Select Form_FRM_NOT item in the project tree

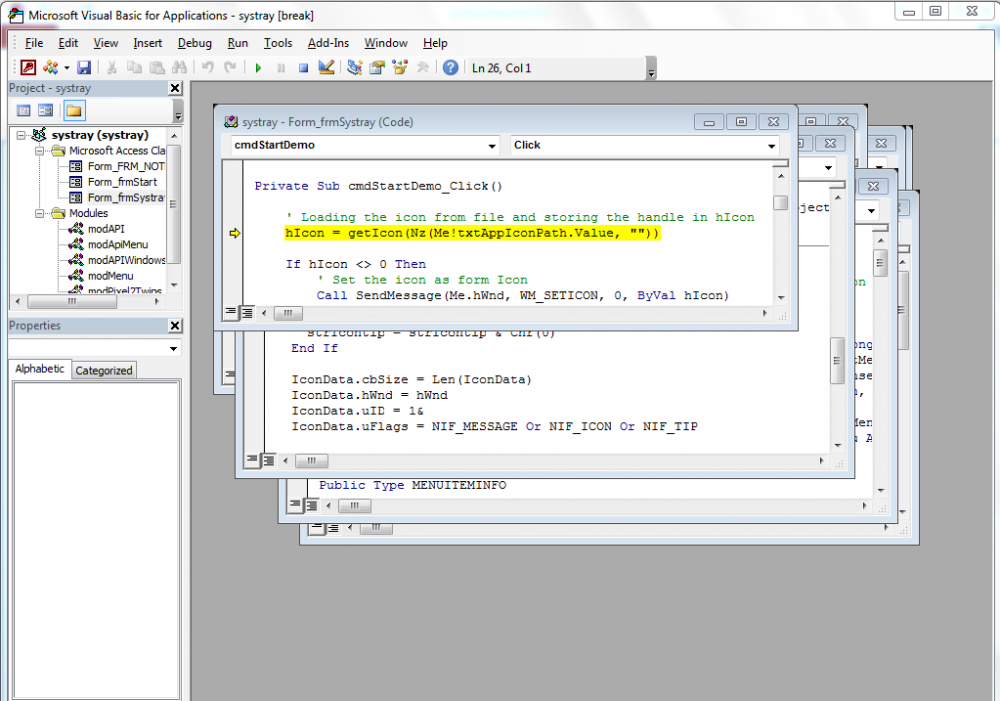(126, 166)
